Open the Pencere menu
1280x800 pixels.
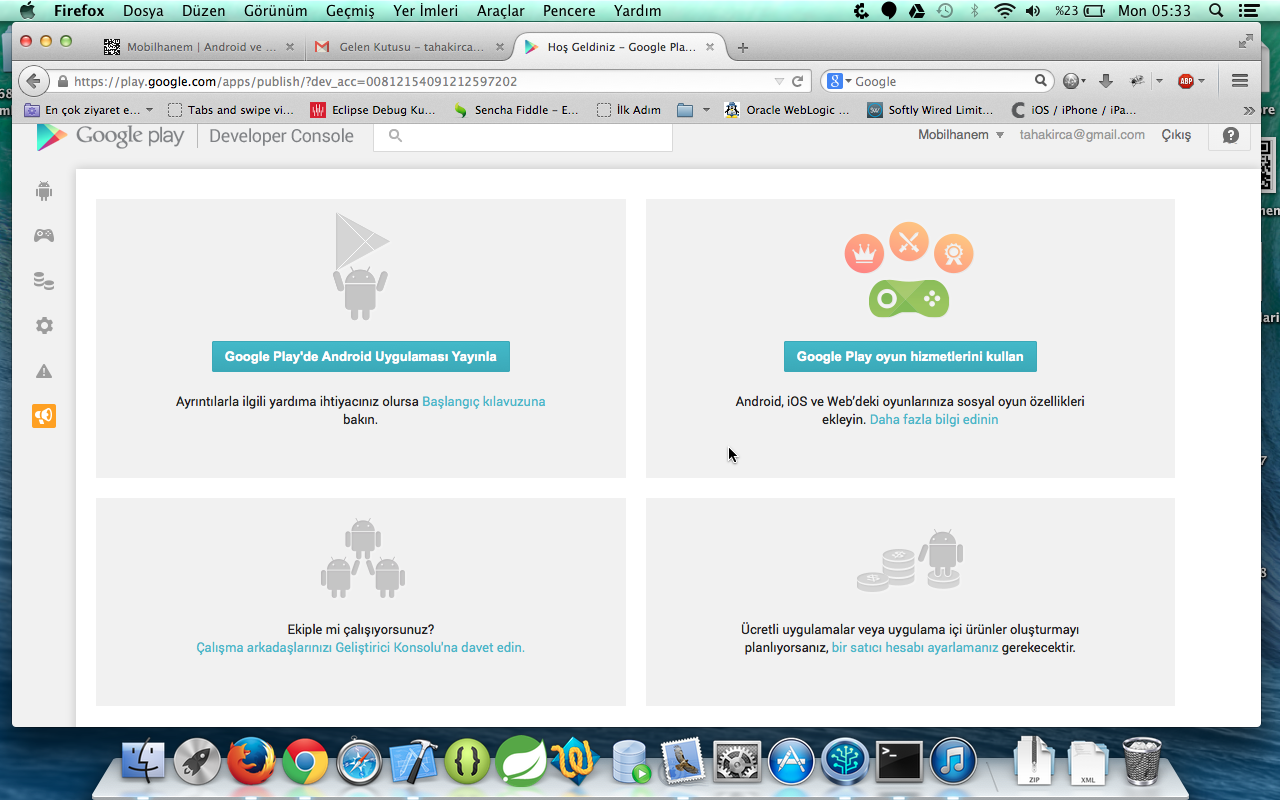coord(569,11)
